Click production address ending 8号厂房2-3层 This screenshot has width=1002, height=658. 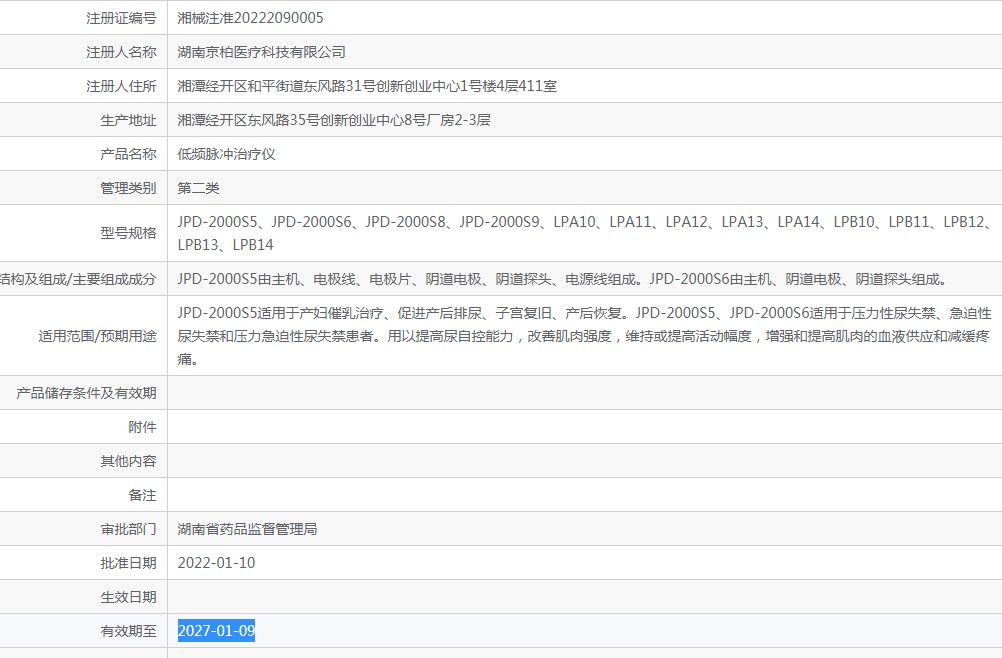coord(334,119)
